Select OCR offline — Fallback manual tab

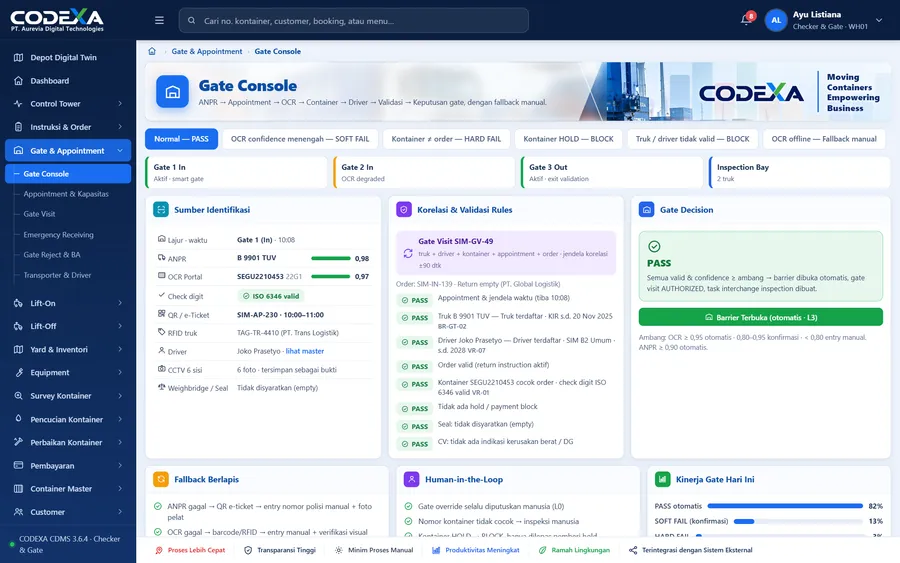coord(824,139)
